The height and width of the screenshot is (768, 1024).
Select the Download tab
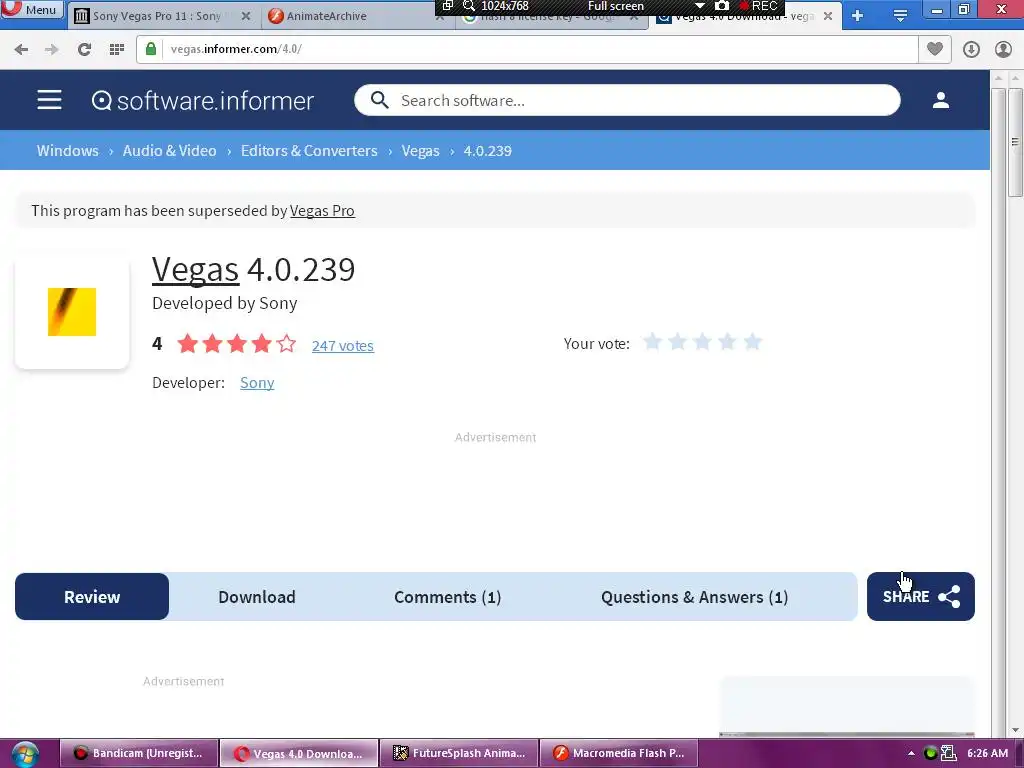click(x=257, y=597)
